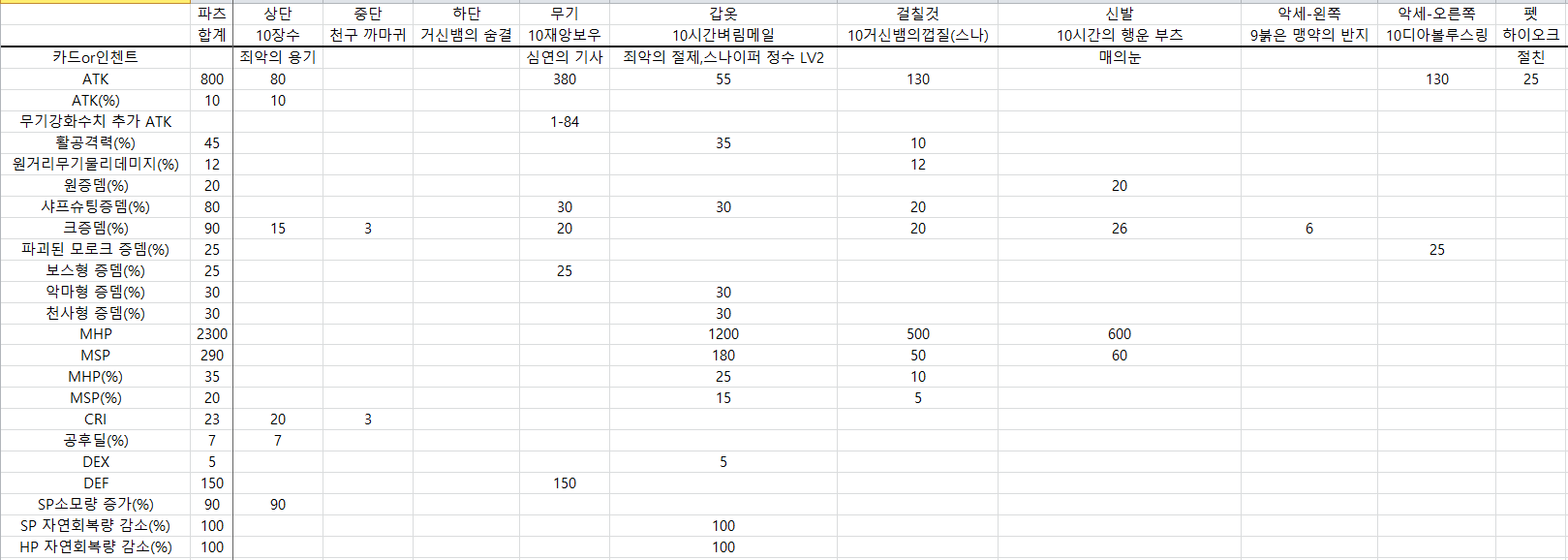This screenshot has height=560, width=1568.
Task: Select the '10재앙보우' weapon cell
Action: [x=564, y=35]
